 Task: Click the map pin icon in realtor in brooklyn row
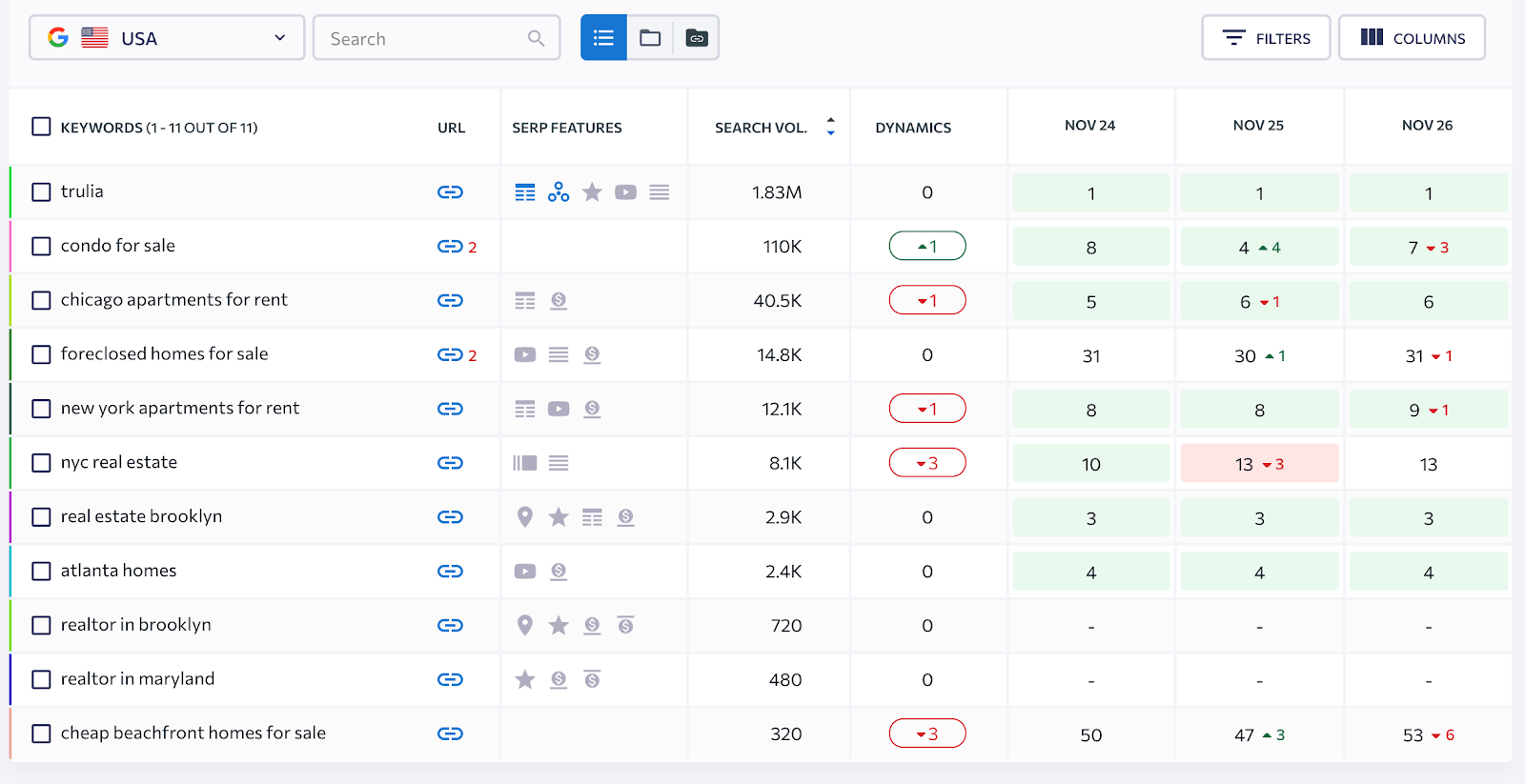coord(525,626)
